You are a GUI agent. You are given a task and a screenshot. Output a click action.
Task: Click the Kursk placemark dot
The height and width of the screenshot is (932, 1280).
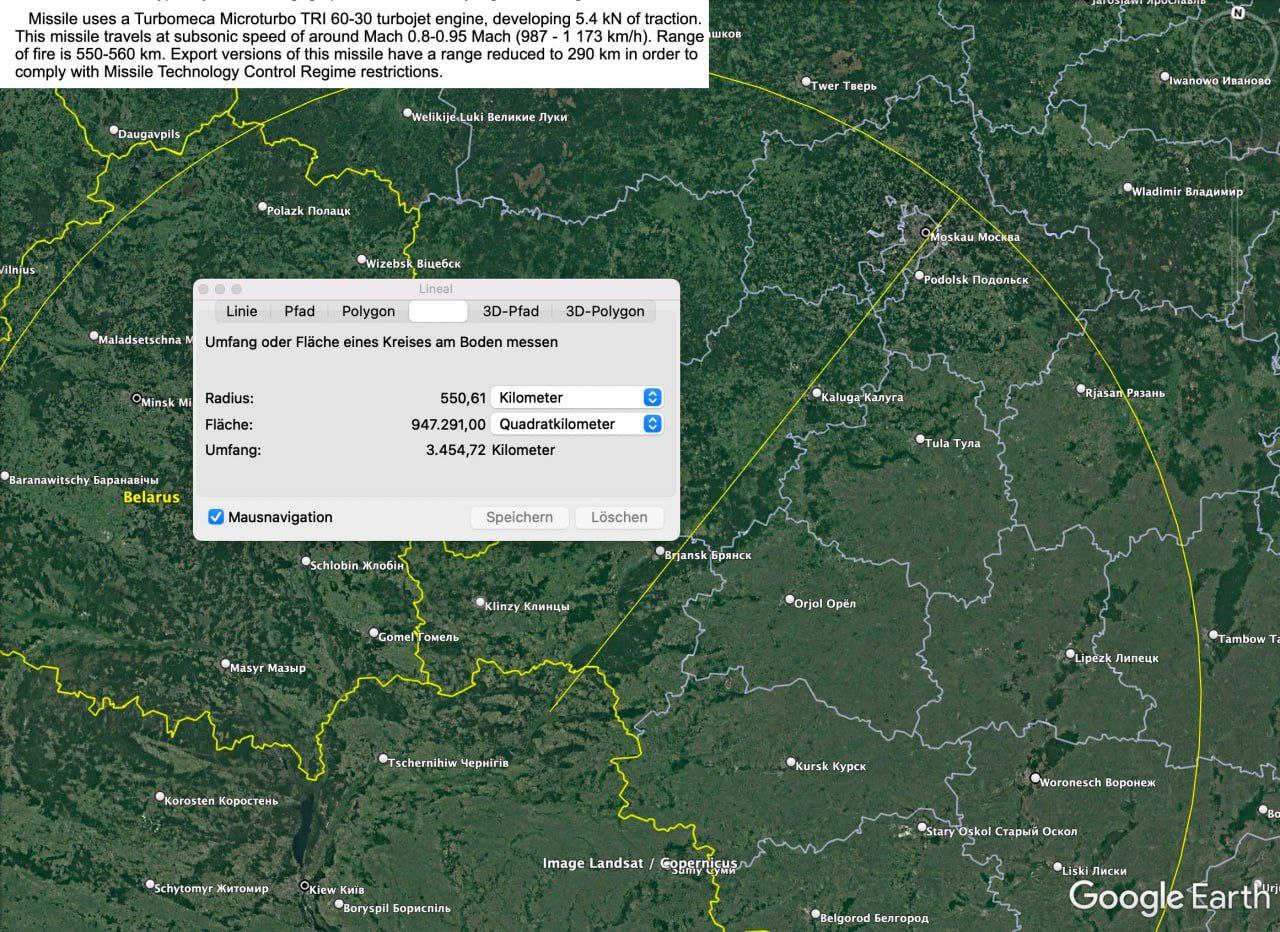[791, 763]
